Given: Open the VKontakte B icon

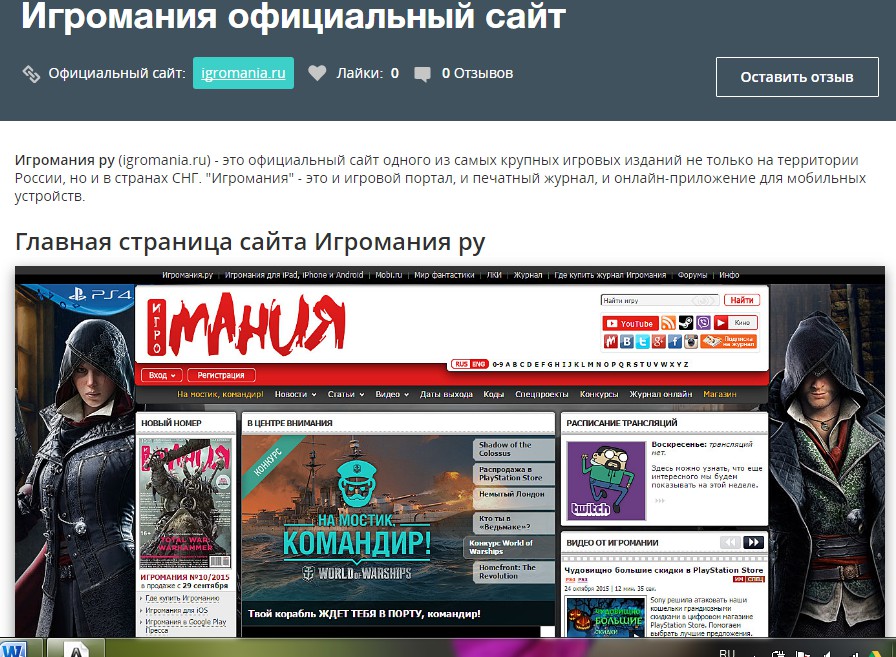Looking at the screenshot, I should point(626,342).
